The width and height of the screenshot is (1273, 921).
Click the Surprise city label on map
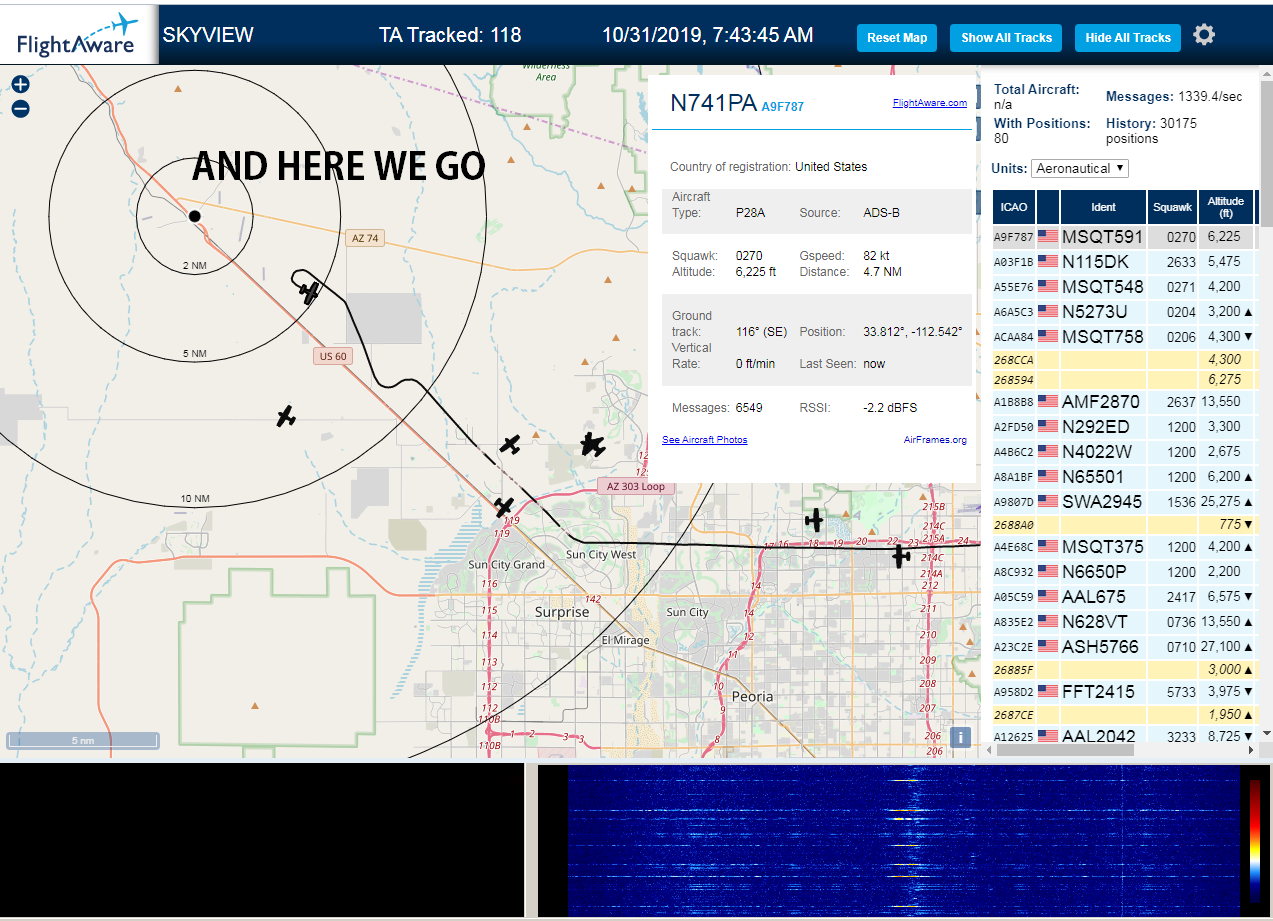[x=562, y=612]
